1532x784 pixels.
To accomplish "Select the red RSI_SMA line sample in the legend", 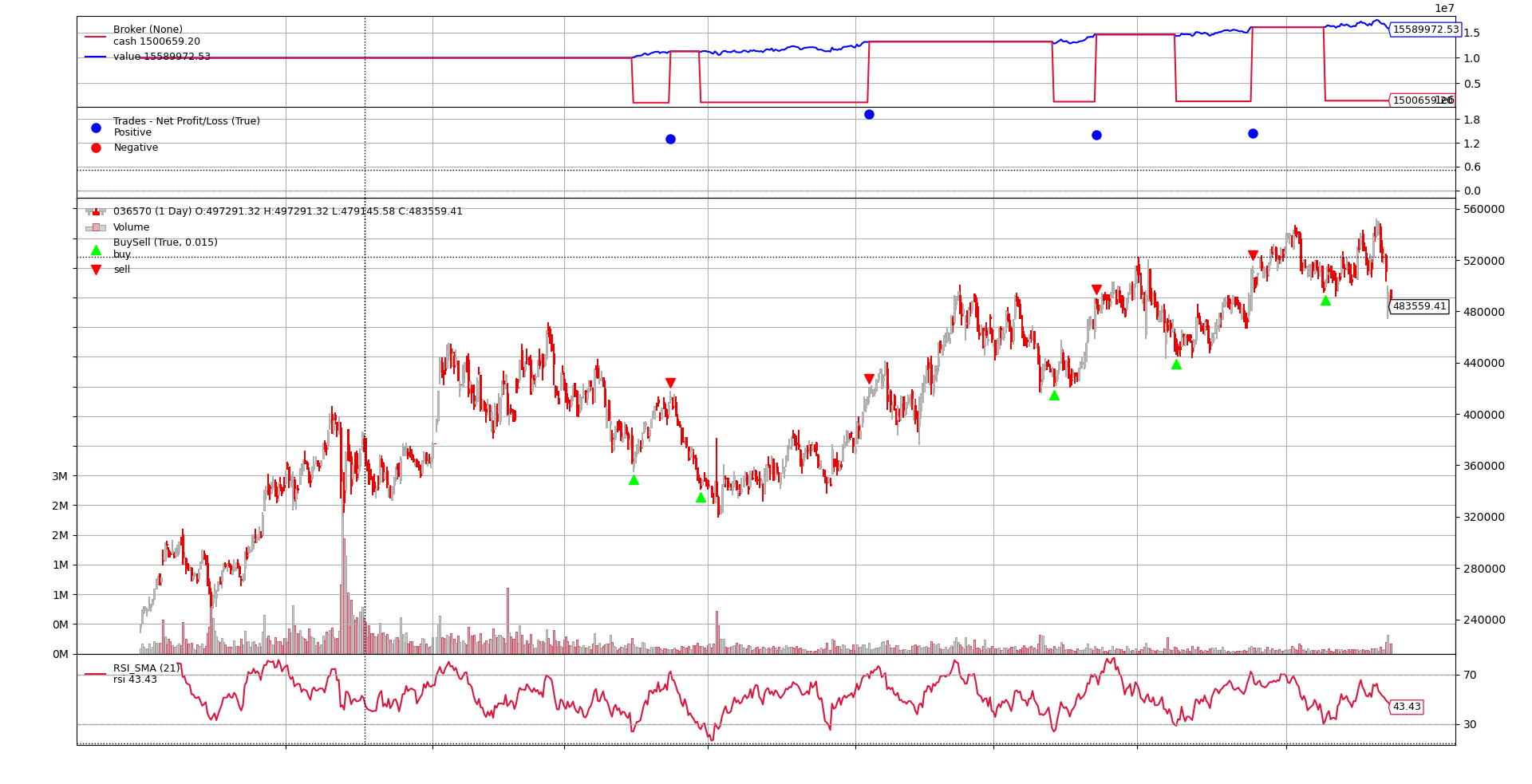I will 96,674.
